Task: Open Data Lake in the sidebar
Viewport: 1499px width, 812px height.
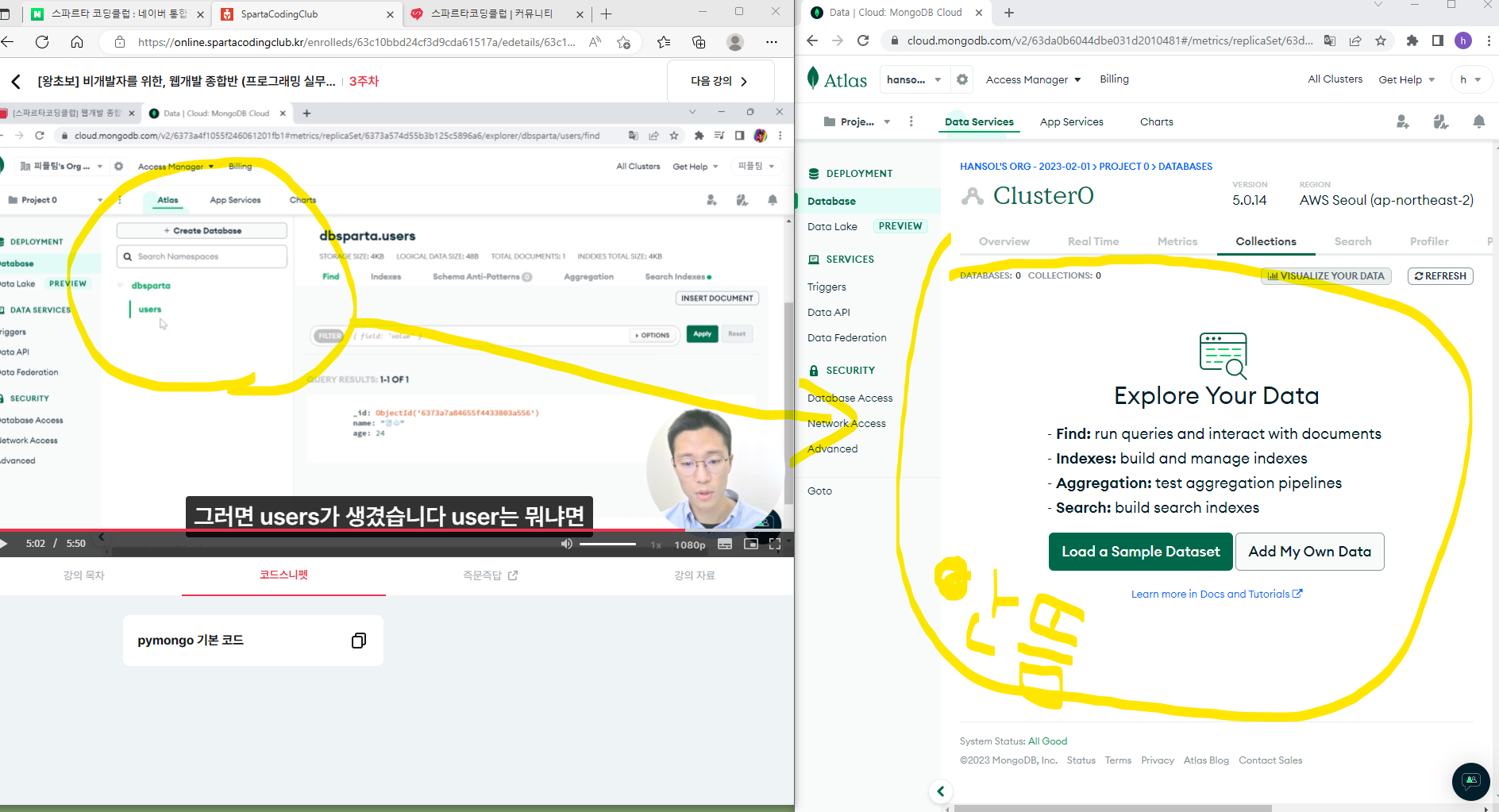Action: [832, 226]
